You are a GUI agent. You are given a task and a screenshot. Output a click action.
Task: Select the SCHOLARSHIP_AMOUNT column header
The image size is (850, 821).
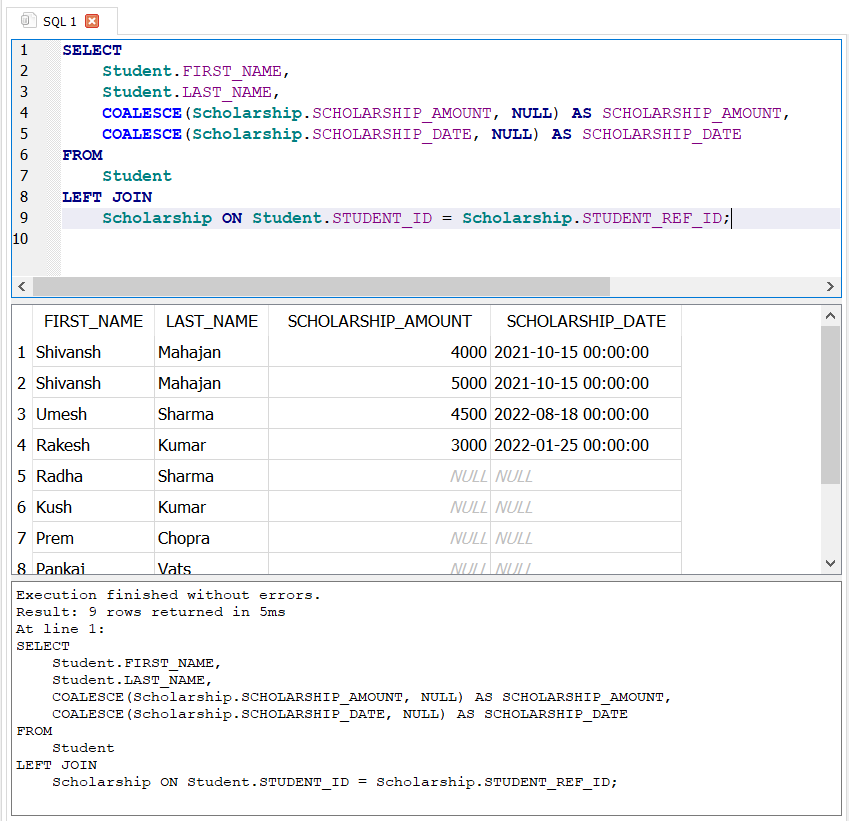tap(379, 321)
